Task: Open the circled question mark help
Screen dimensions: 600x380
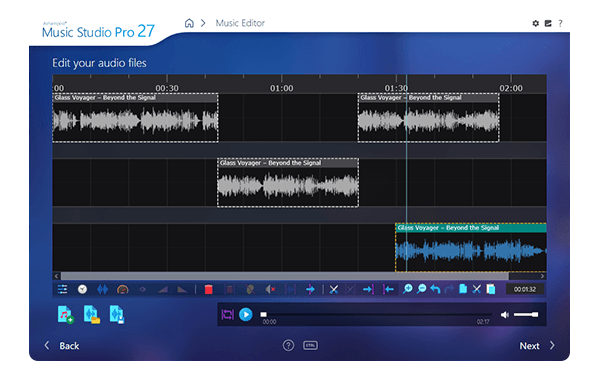Action: click(x=288, y=346)
